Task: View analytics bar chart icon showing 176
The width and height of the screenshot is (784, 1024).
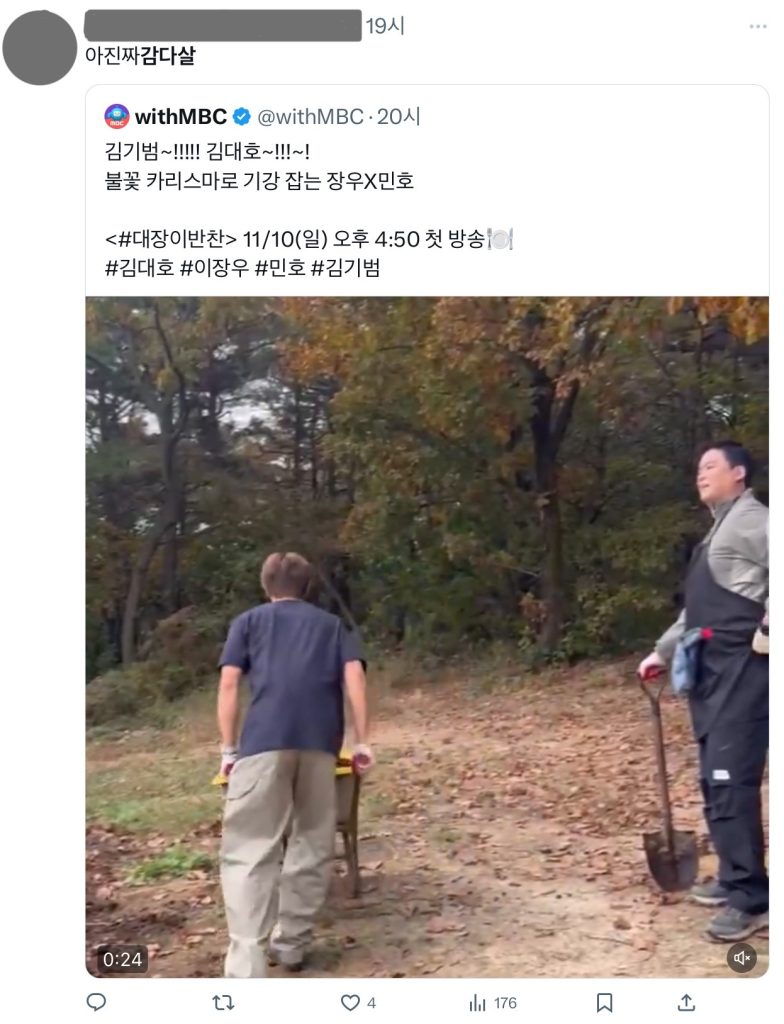Action: click(478, 1002)
